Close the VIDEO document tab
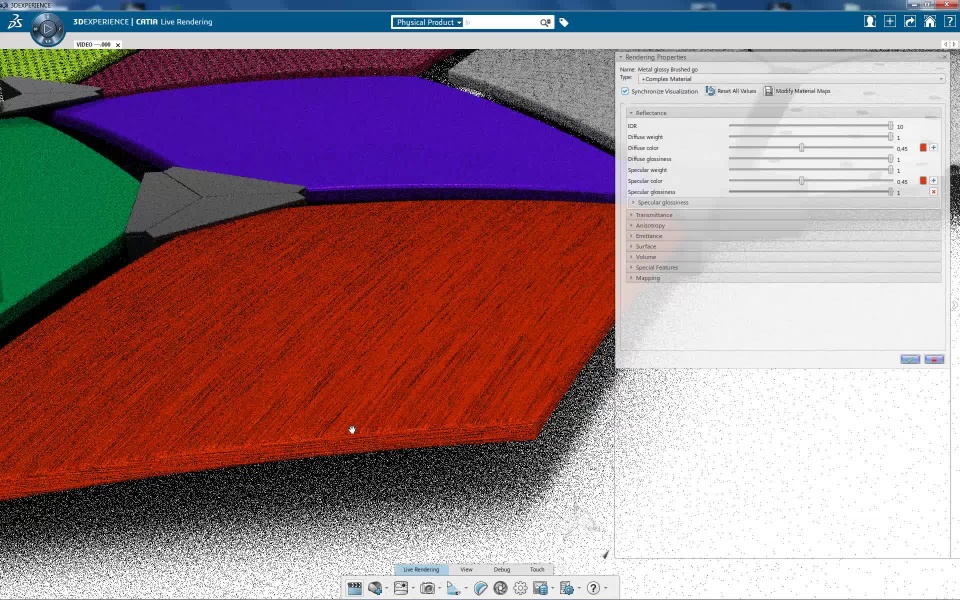The width and height of the screenshot is (960, 600). 118,45
